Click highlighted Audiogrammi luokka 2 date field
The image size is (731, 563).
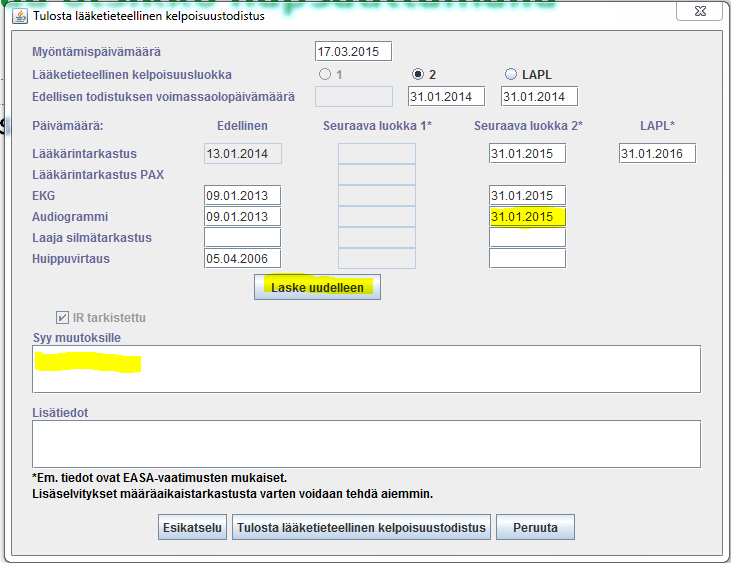(527, 217)
